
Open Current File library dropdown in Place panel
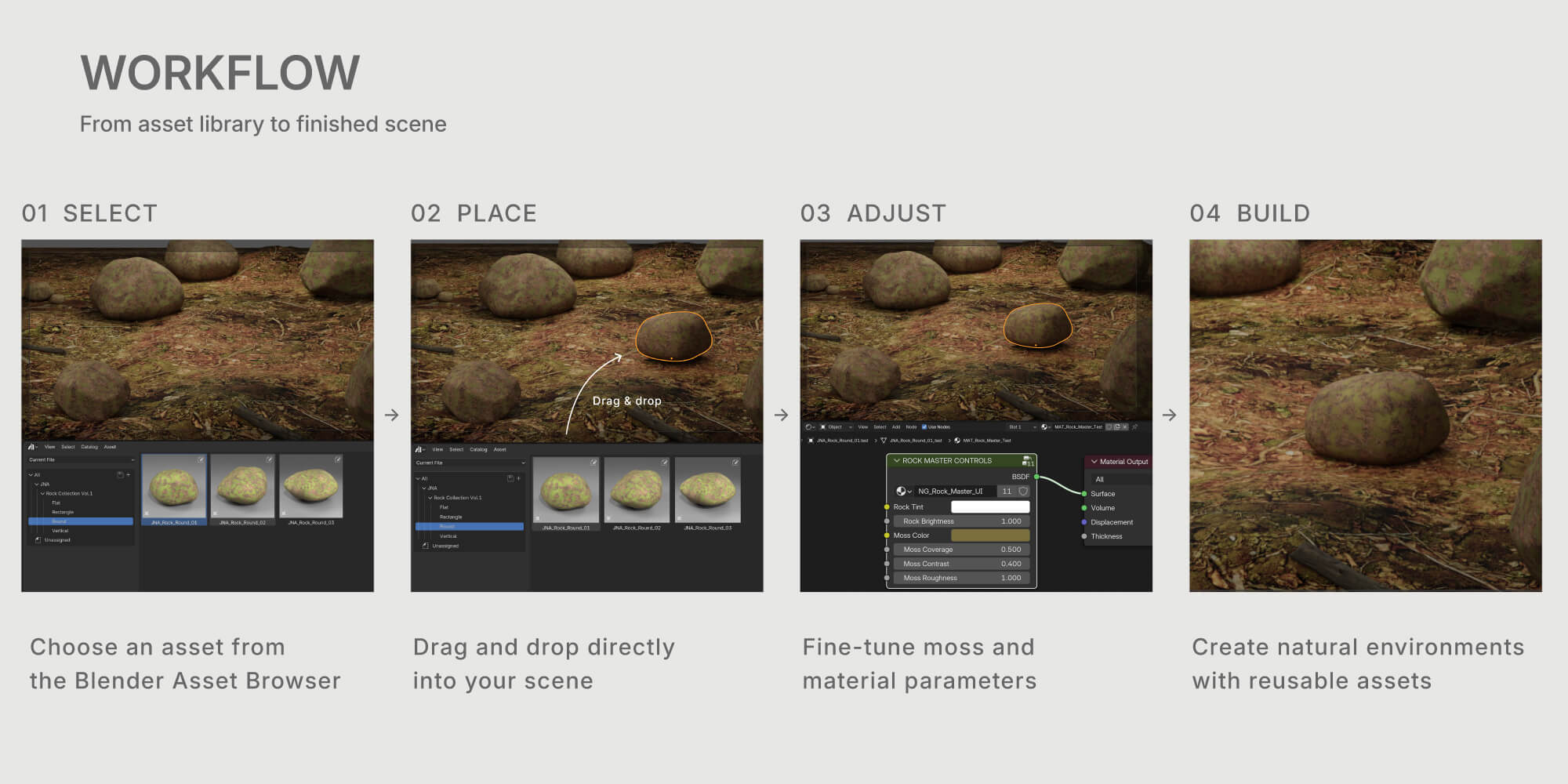point(470,463)
